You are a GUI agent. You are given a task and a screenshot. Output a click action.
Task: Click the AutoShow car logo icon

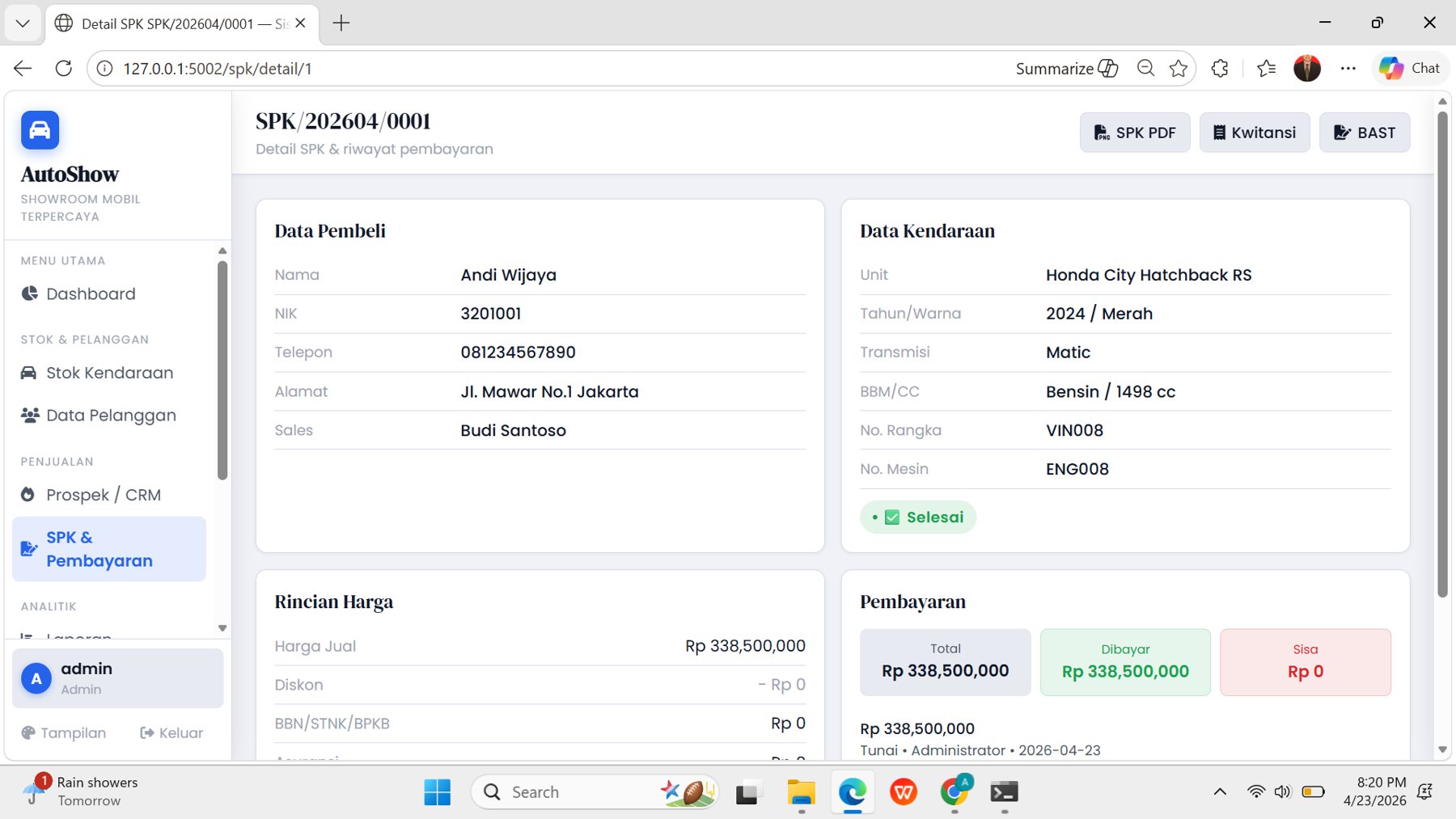[40, 130]
